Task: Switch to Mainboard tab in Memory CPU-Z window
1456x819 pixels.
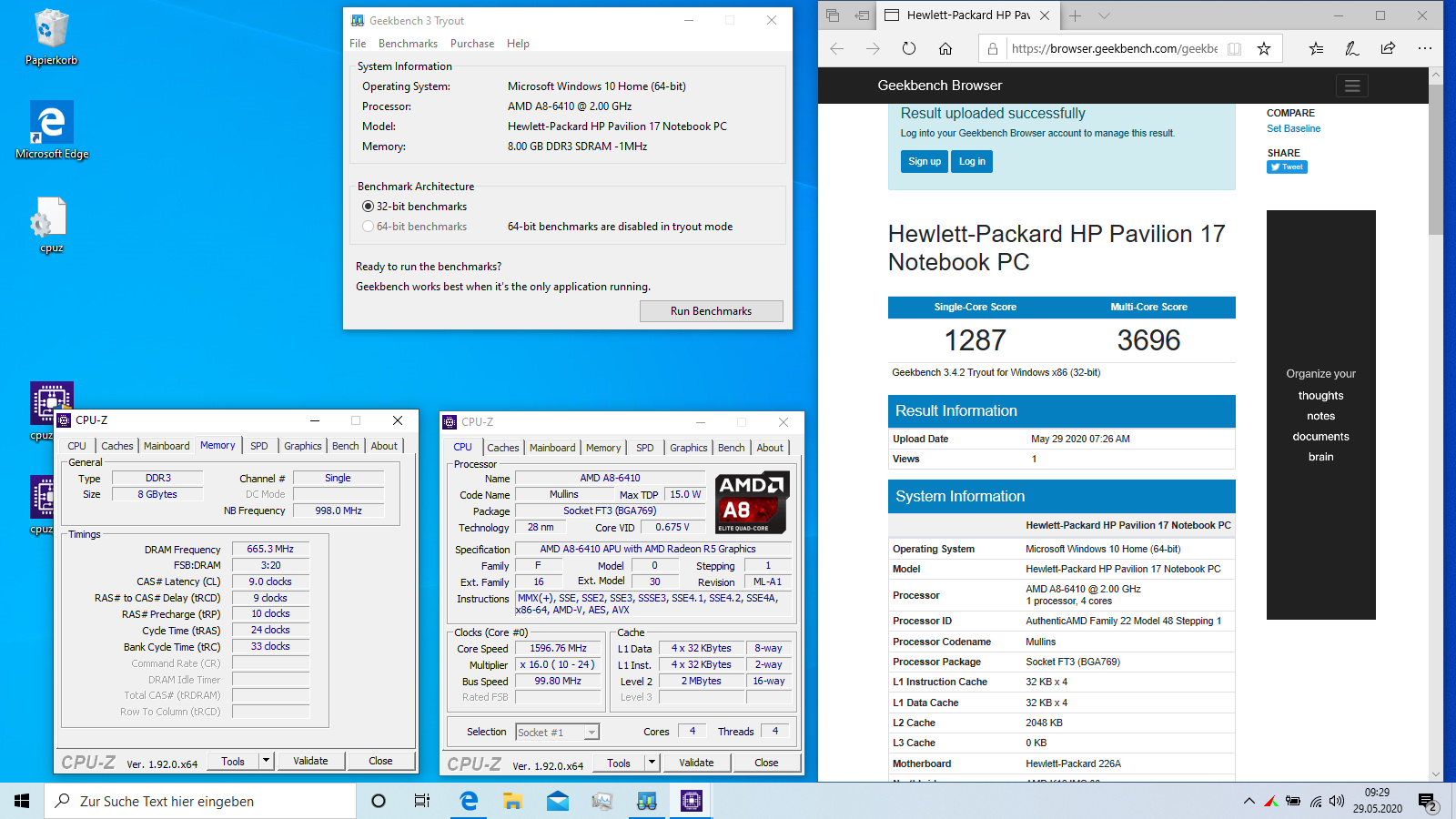Action: point(167,446)
